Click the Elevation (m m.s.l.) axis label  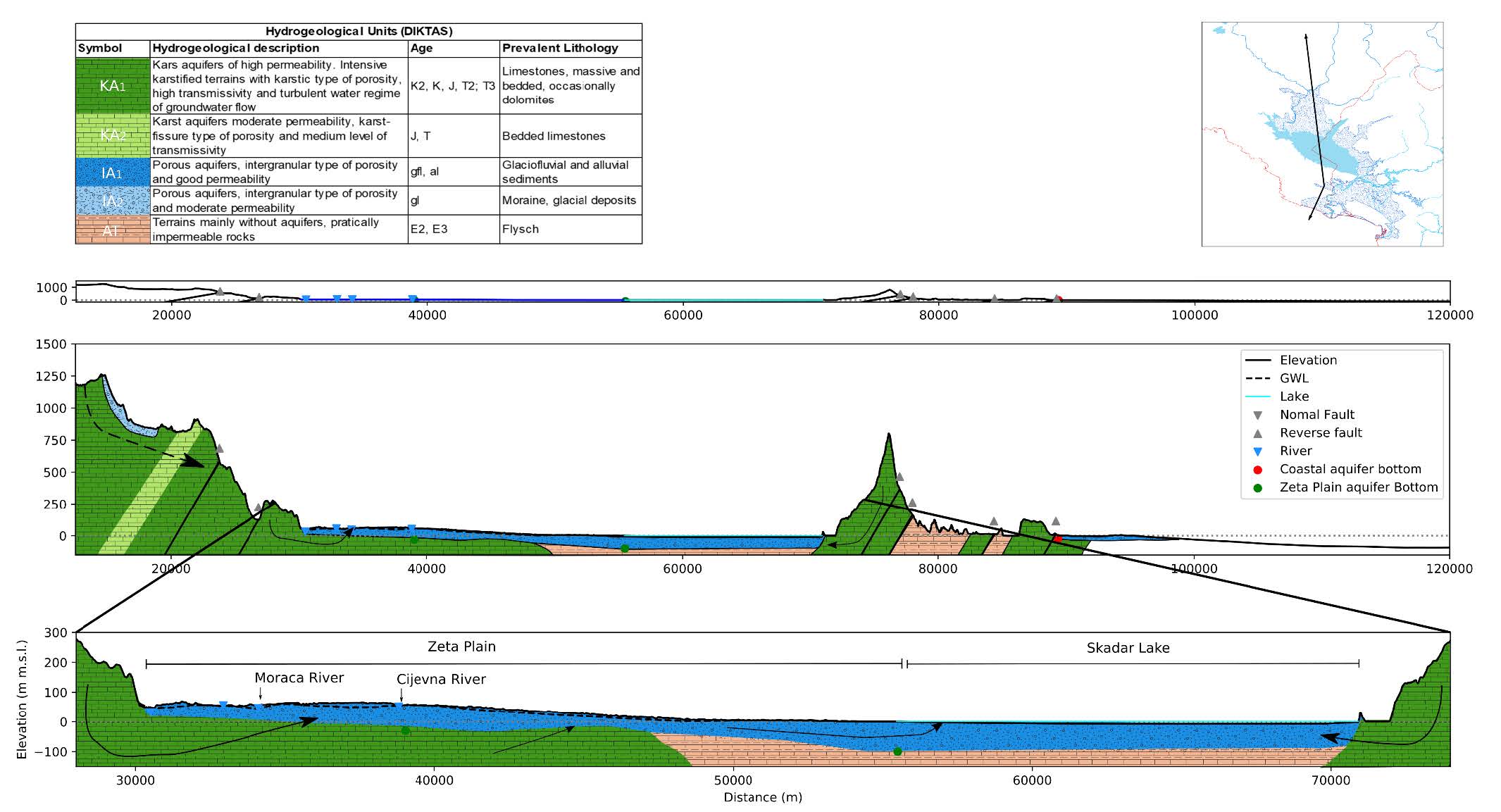22,699
